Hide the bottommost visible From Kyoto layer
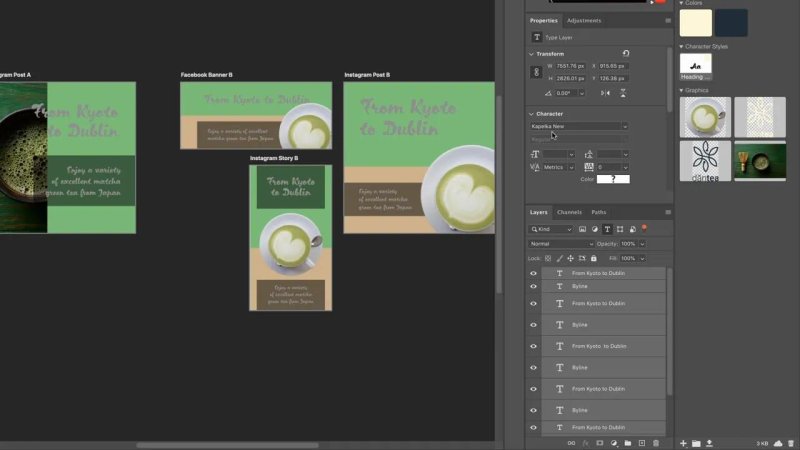This screenshot has height=450, width=800. coord(534,428)
